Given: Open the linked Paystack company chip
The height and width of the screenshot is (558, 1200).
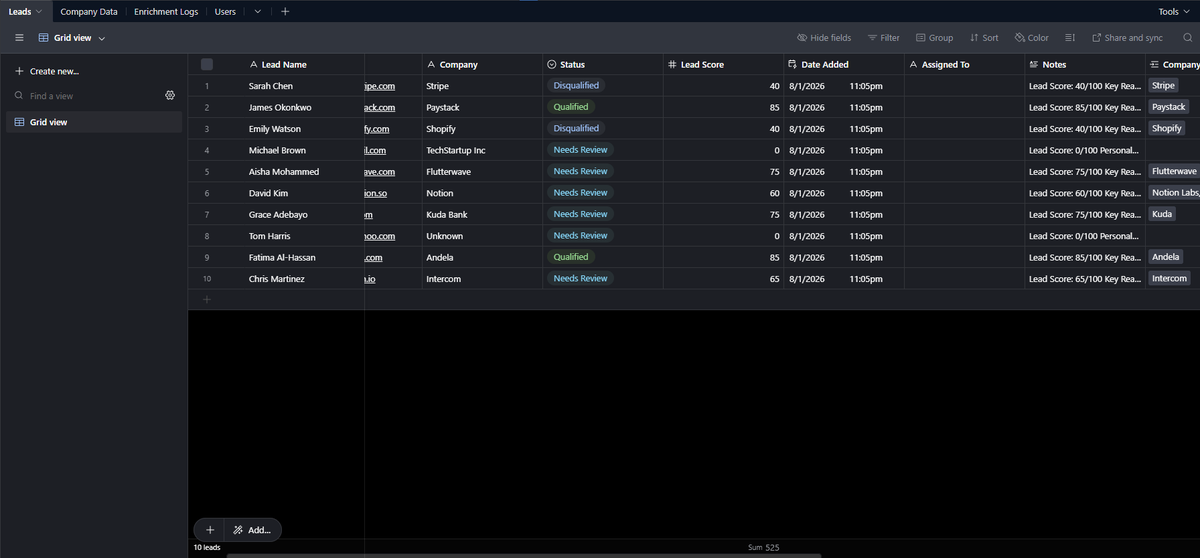Looking at the screenshot, I should (1169, 107).
